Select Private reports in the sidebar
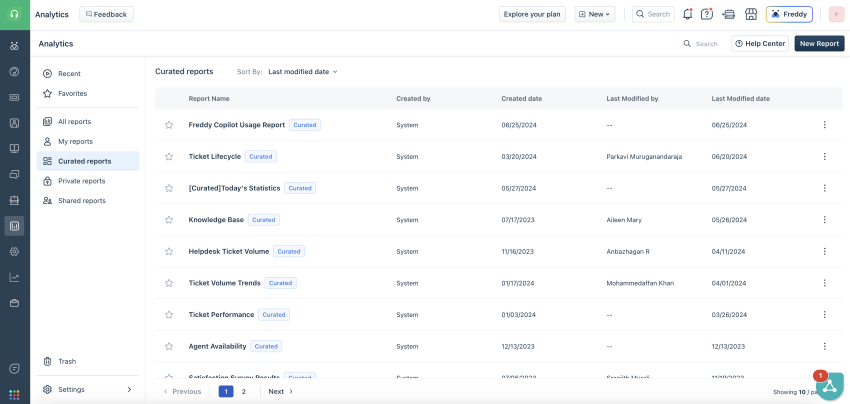The height and width of the screenshot is (404, 850). (88, 181)
